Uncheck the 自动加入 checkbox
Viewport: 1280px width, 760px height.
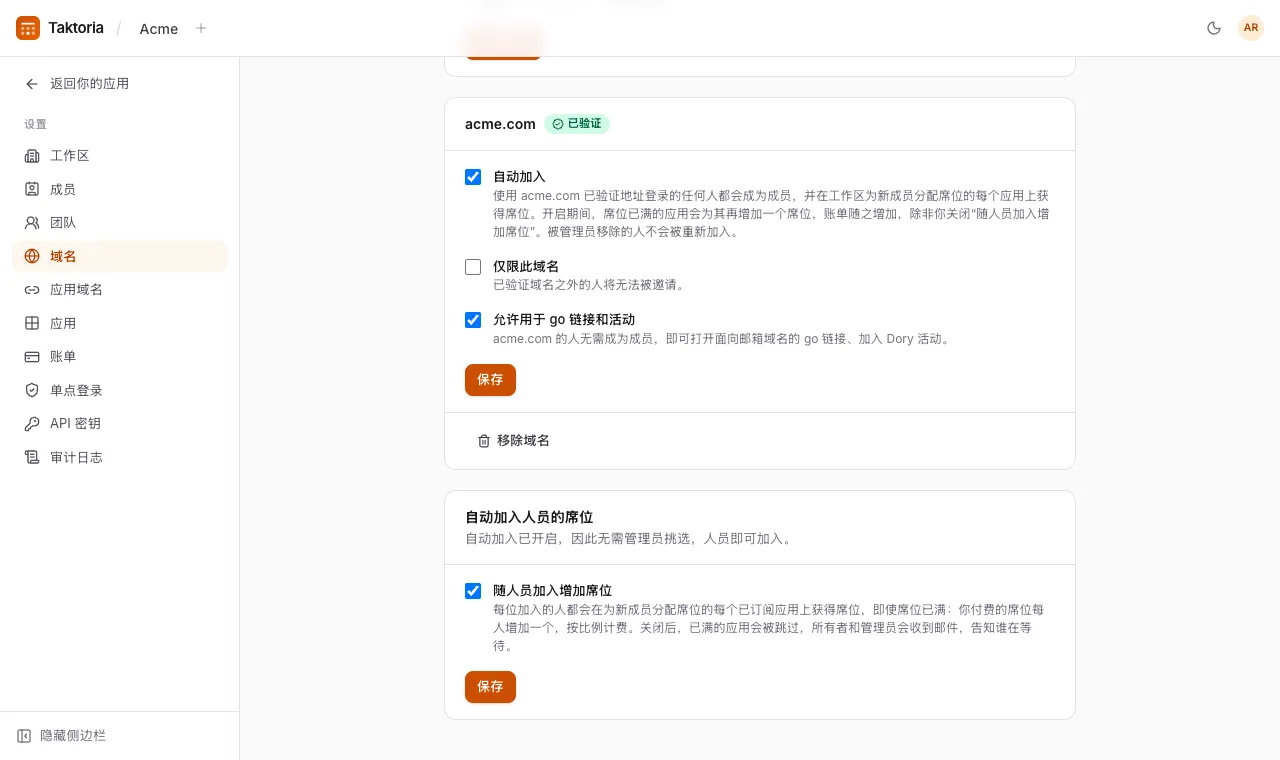click(x=473, y=177)
